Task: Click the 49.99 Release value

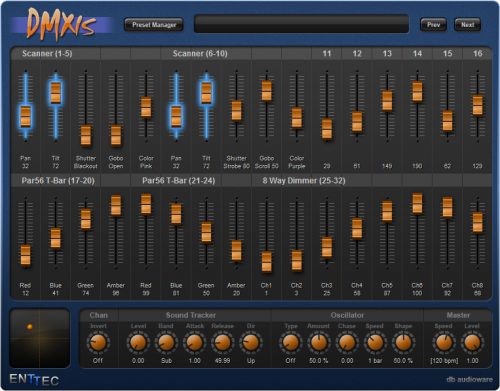Action: coord(222,361)
